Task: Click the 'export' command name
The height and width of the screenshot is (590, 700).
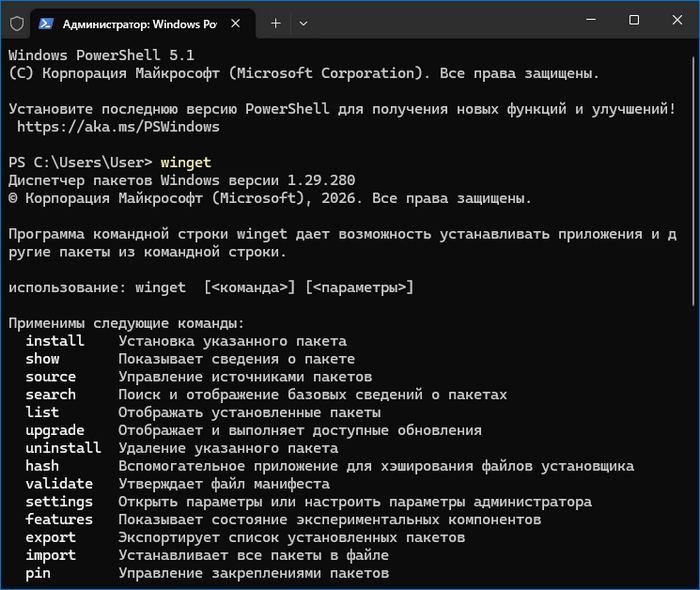Action: point(50,538)
